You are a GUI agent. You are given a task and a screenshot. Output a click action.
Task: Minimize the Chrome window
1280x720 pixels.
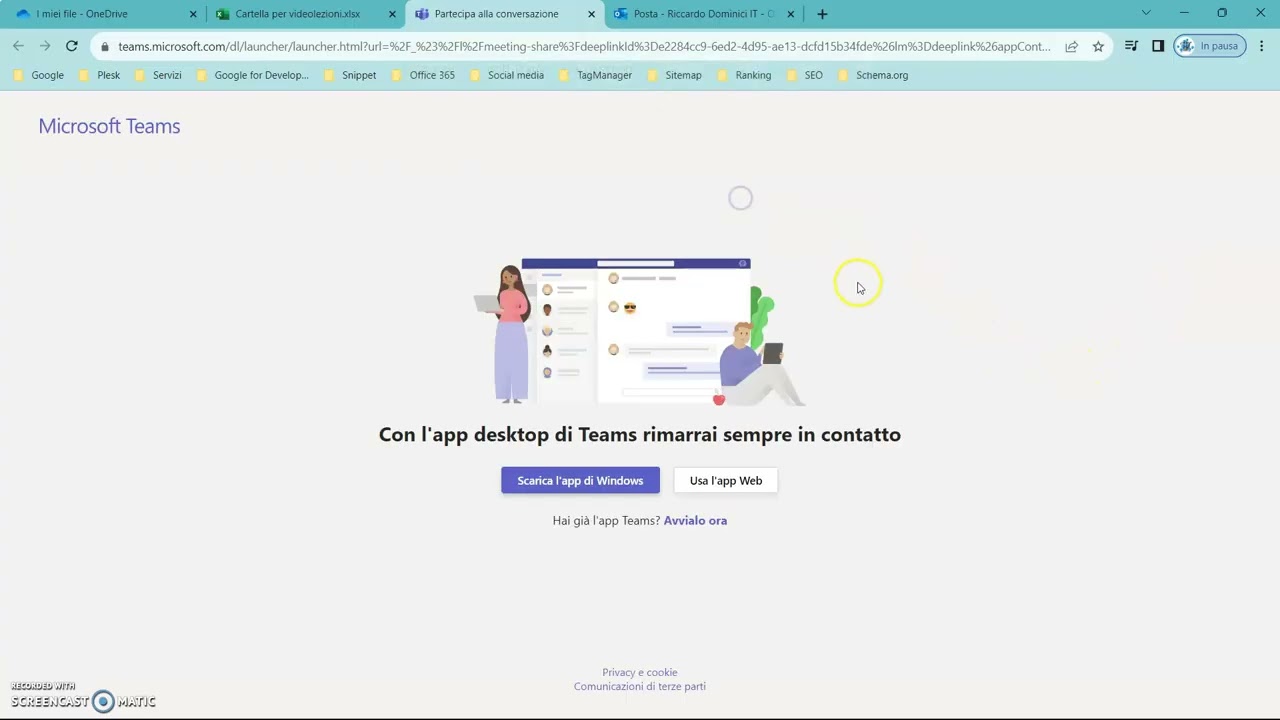pyautogui.click(x=1184, y=13)
